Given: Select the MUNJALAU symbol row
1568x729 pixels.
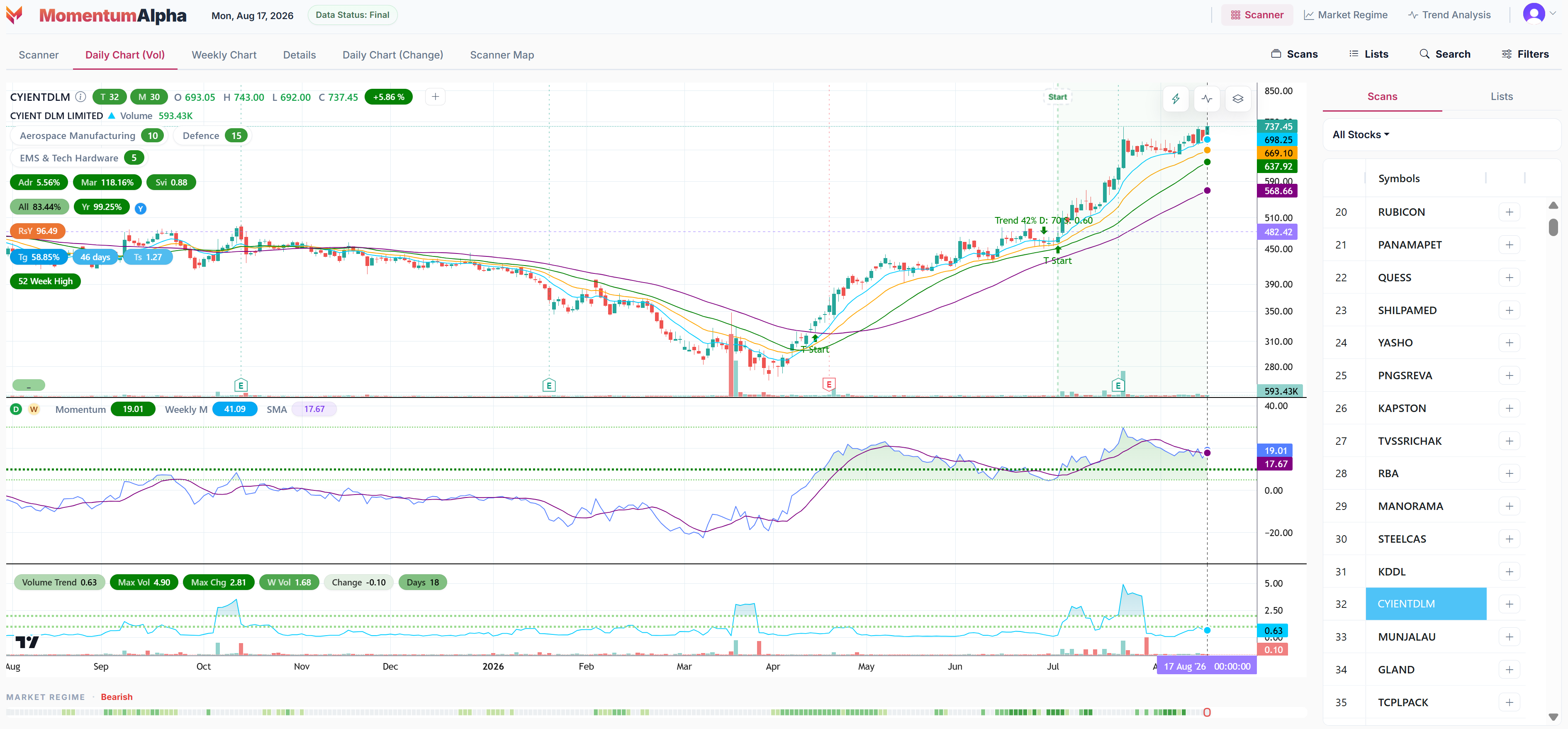Looking at the screenshot, I should click(1424, 637).
